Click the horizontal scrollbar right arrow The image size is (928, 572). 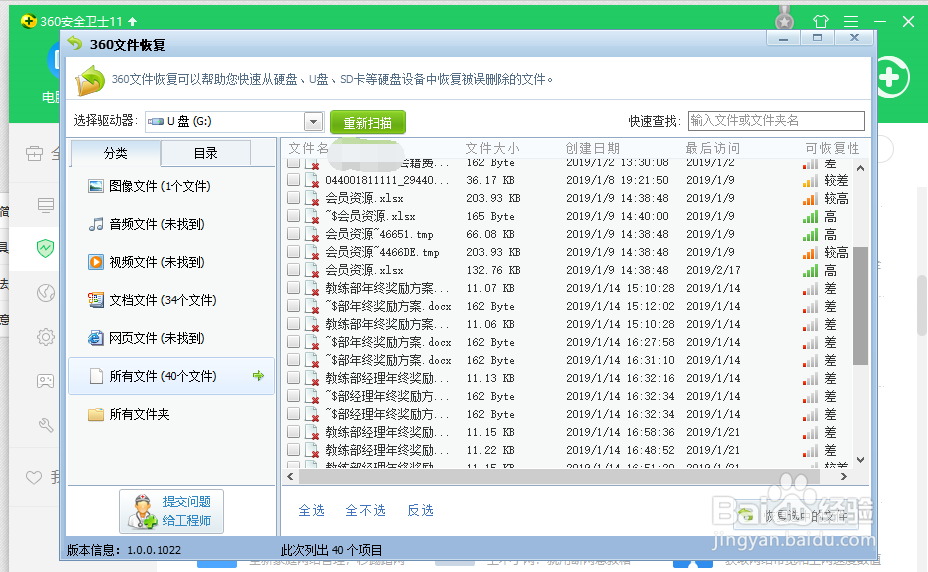coord(843,476)
